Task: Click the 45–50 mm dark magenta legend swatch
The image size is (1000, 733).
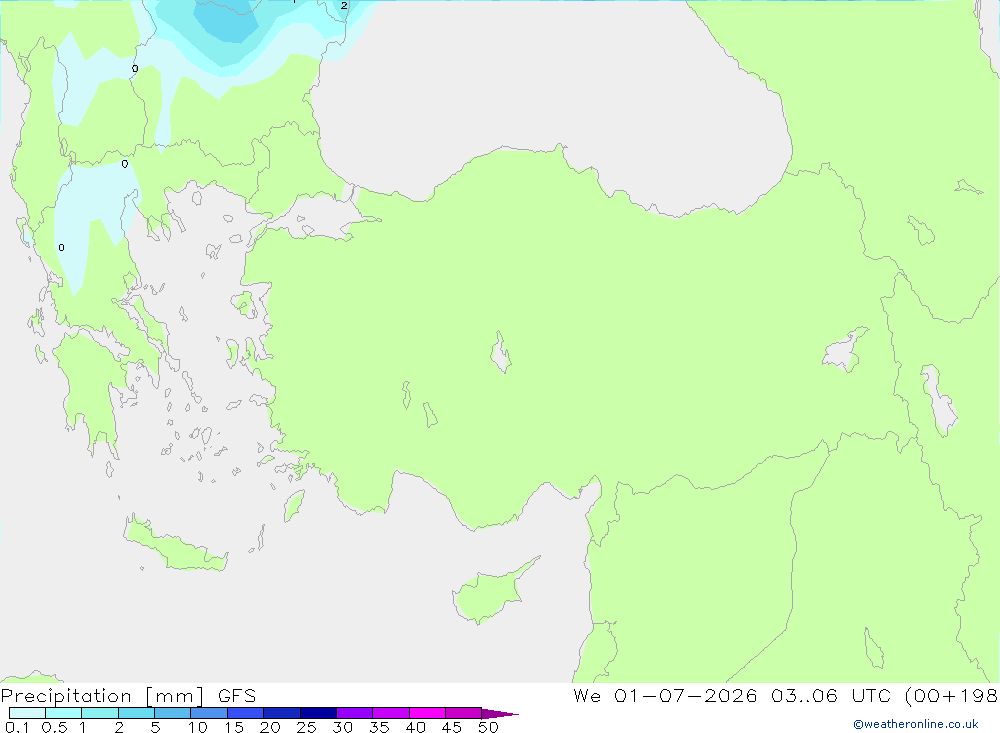Action: (463, 713)
